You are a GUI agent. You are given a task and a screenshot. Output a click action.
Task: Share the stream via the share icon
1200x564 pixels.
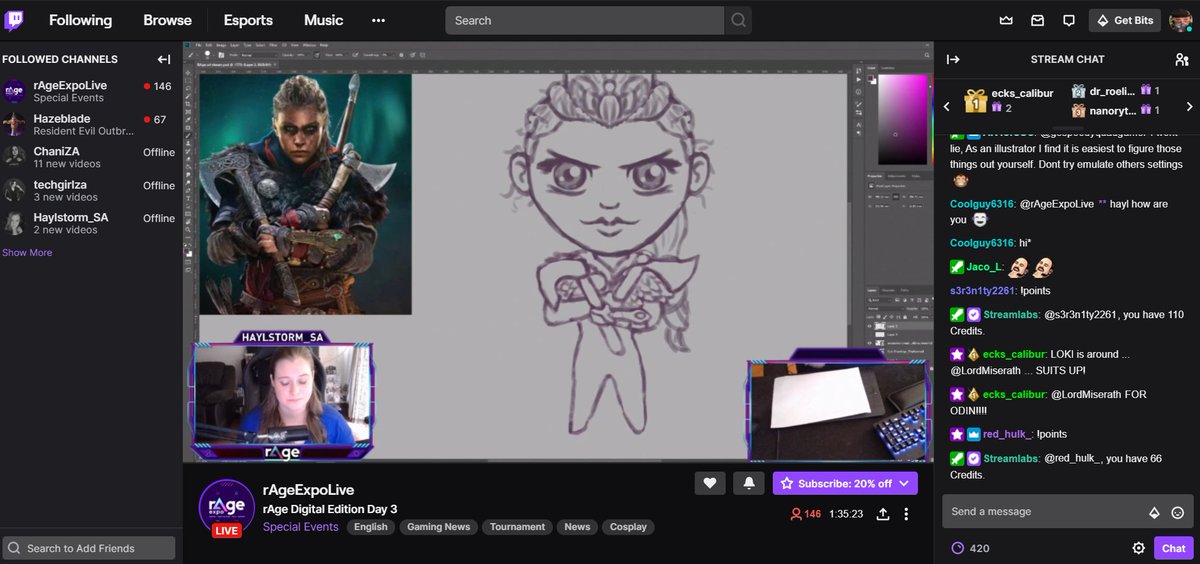tap(883, 514)
